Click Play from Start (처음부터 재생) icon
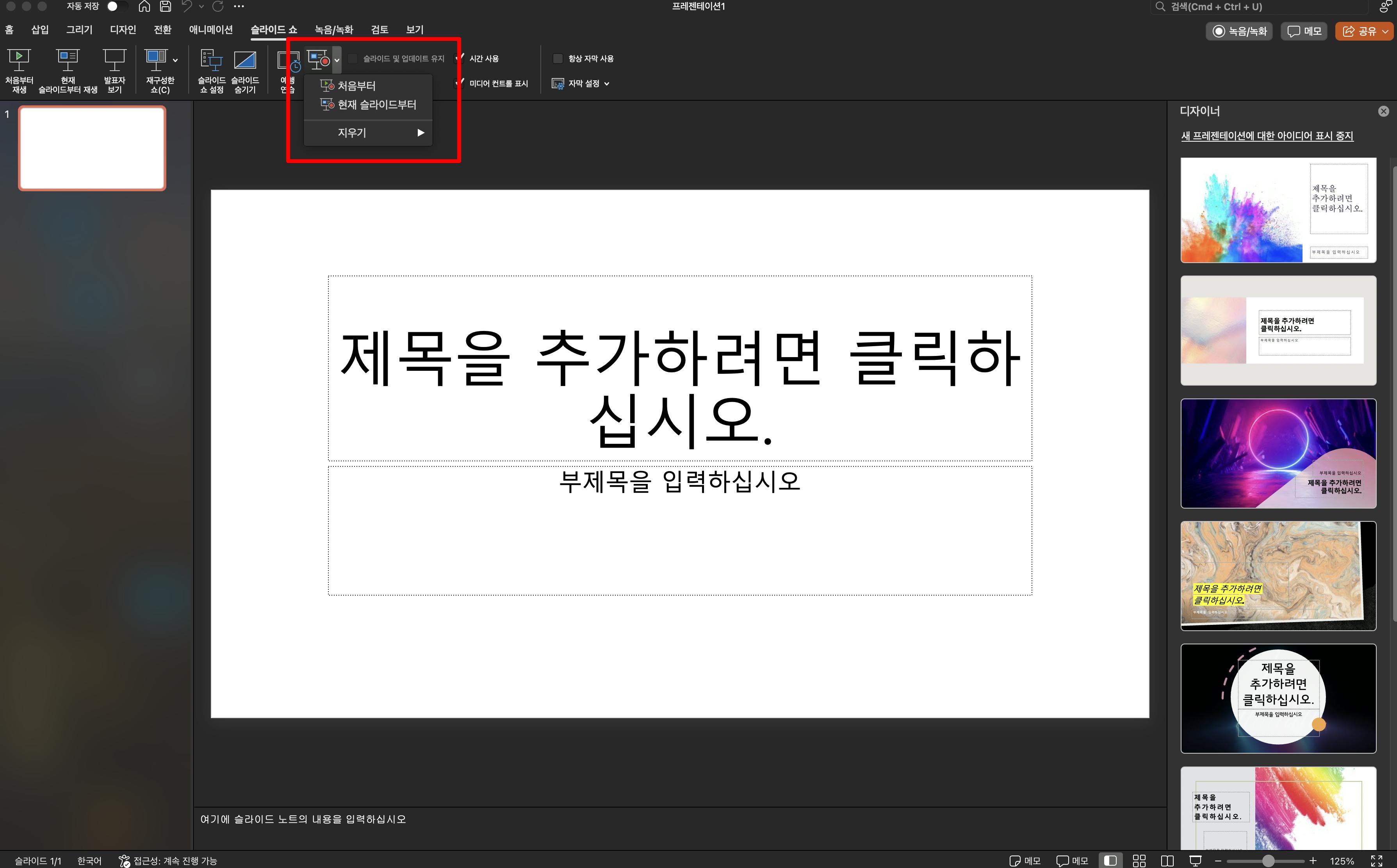Viewport: 1397px width, 868px height. click(x=19, y=60)
